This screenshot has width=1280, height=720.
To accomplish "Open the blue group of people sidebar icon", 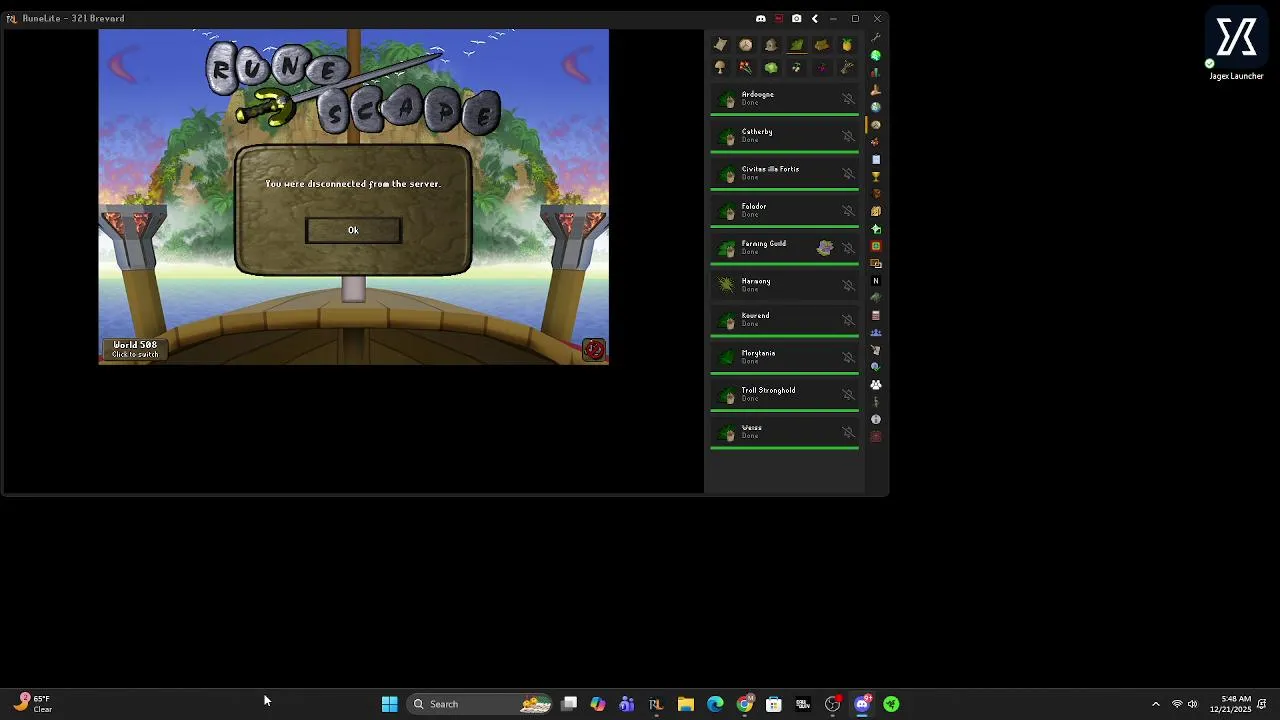I will click(876, 332).
